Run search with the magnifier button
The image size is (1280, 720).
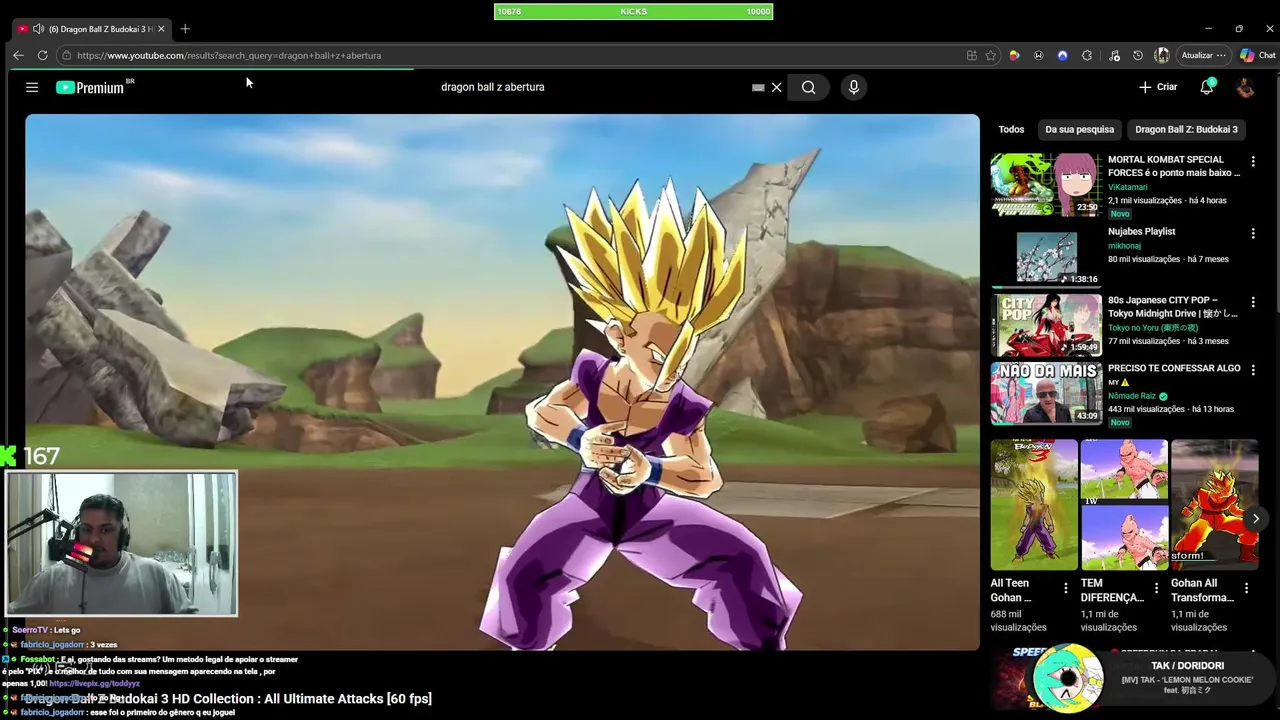click(808, 87)
